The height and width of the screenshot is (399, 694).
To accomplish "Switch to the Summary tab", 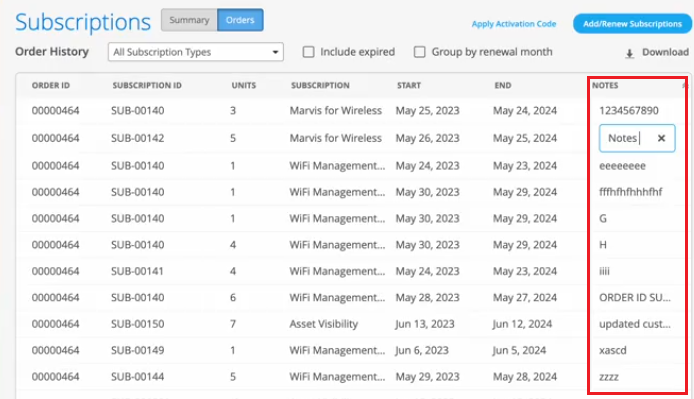I will pos(189,20).
